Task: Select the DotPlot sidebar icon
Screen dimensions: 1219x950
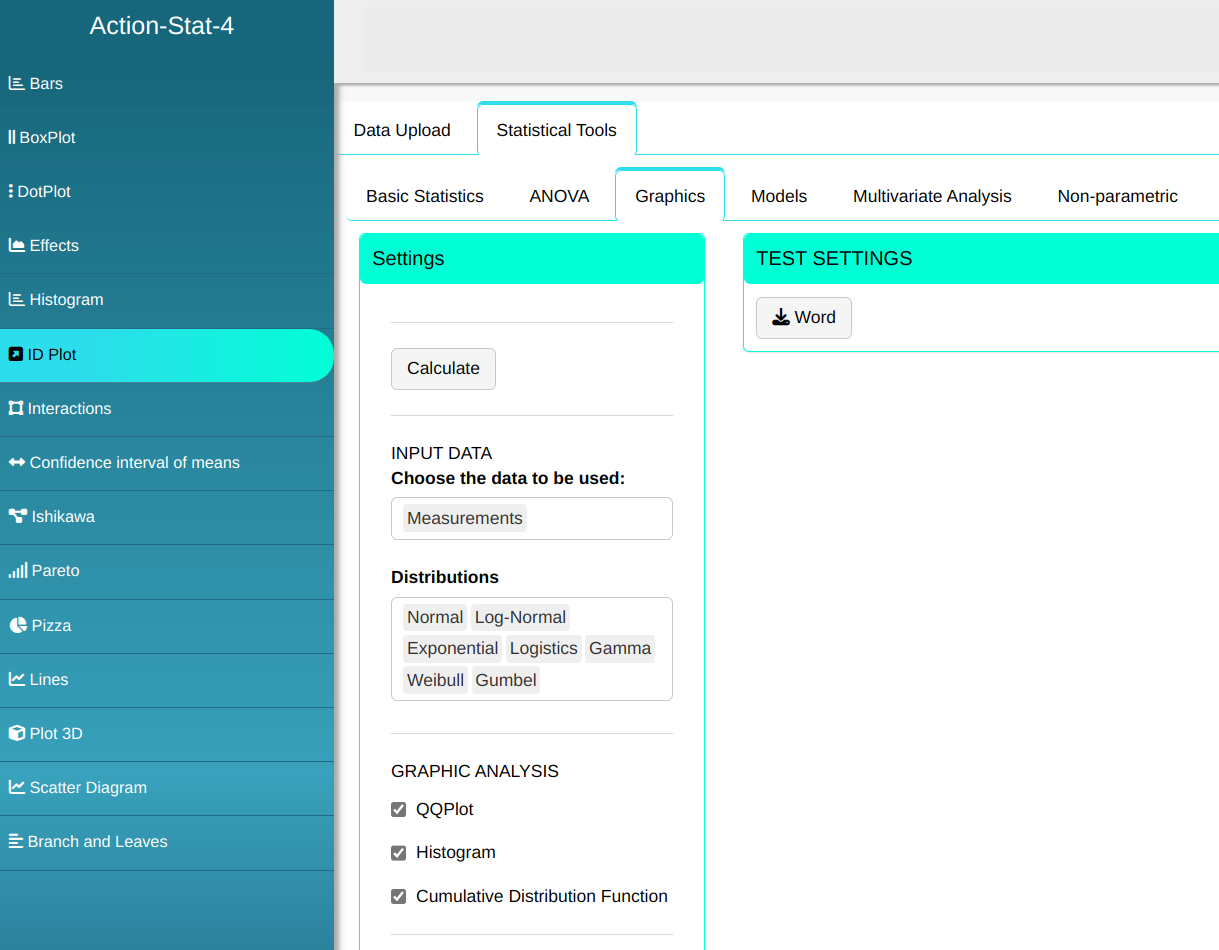Action: [x=11, y=192]
